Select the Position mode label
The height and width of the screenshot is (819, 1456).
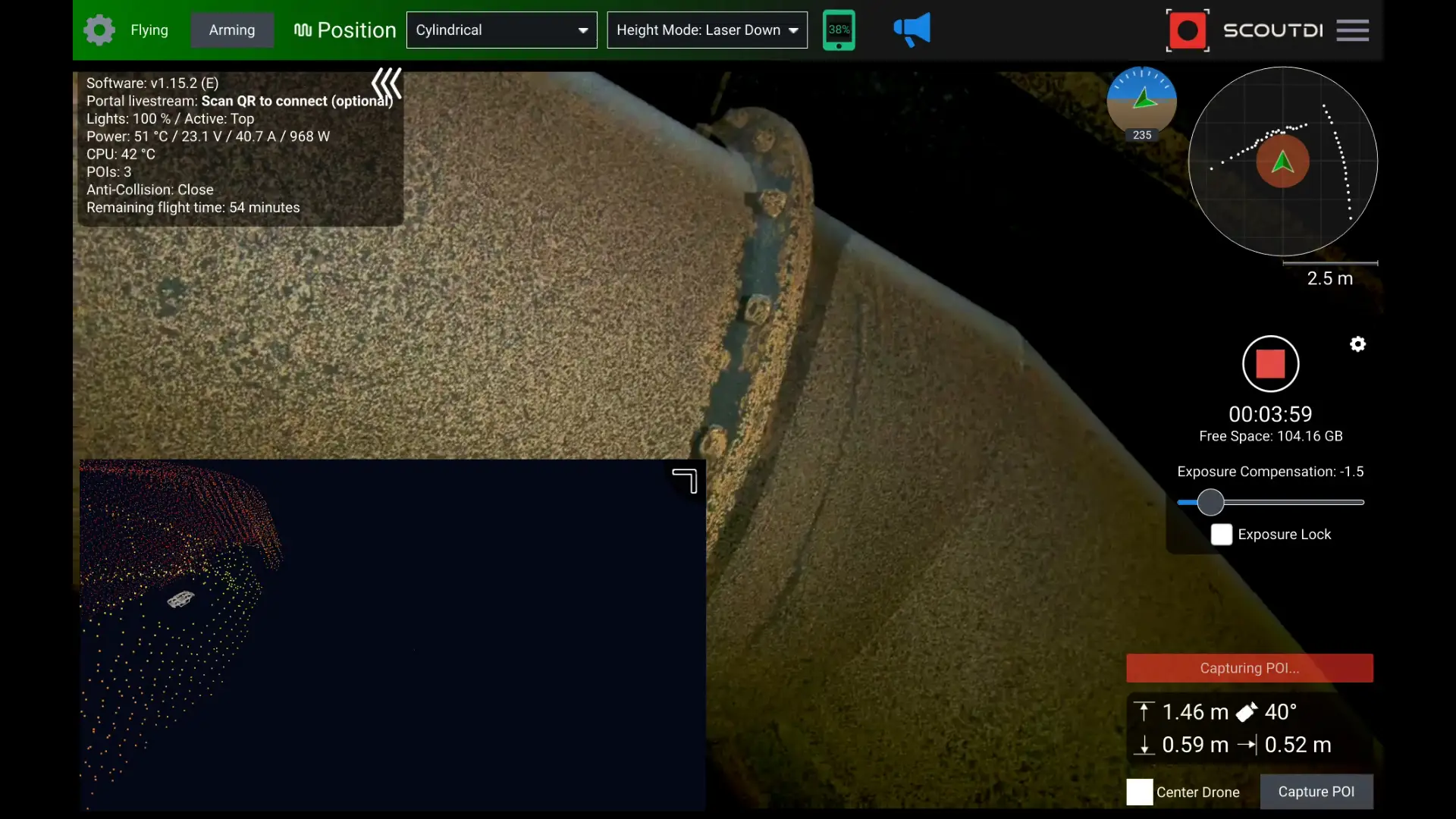[345, 30]
